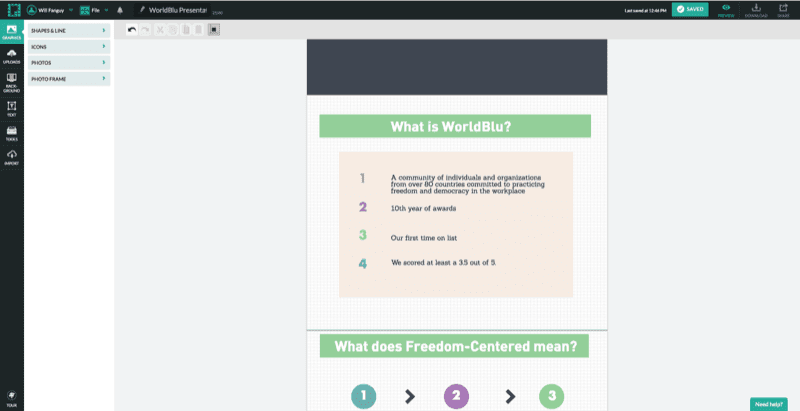800x411 pixels.
Task: Click the Download icon in header
Action: [755, 9]
